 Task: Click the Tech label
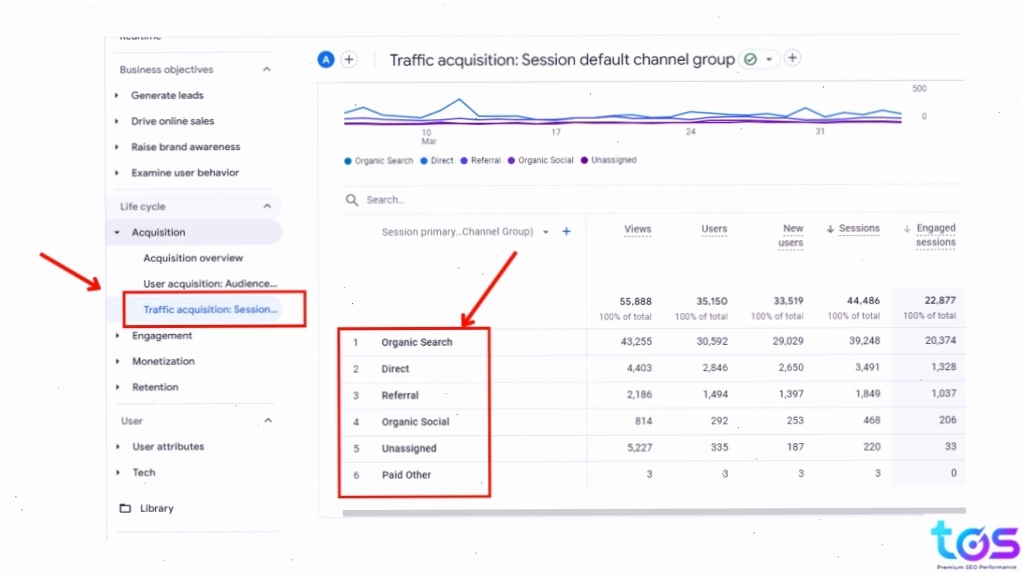tap(143, 473)
